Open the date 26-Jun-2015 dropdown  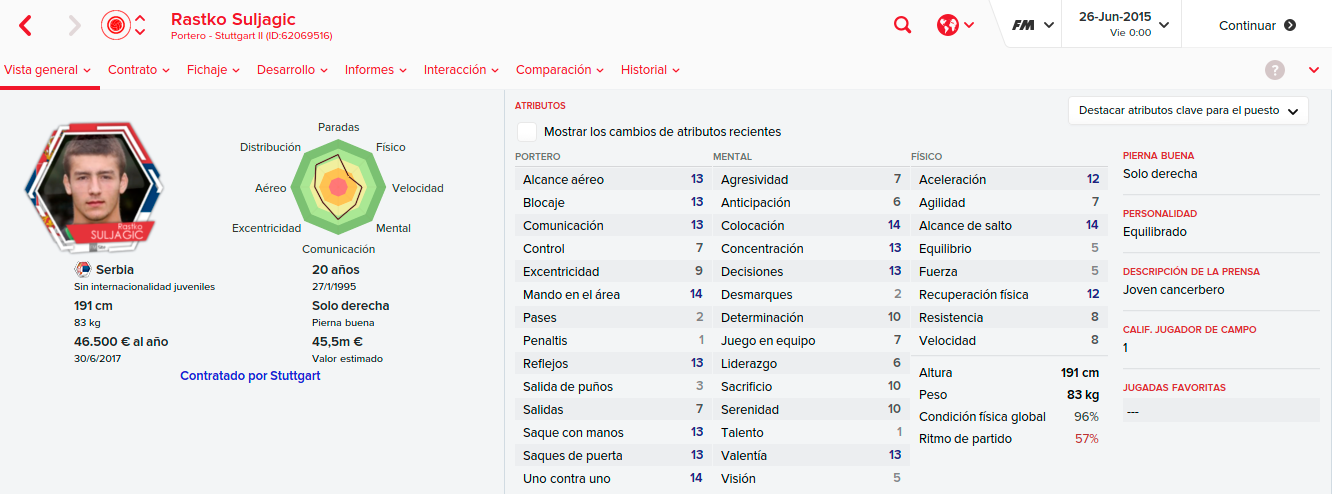pos(1120,24)
